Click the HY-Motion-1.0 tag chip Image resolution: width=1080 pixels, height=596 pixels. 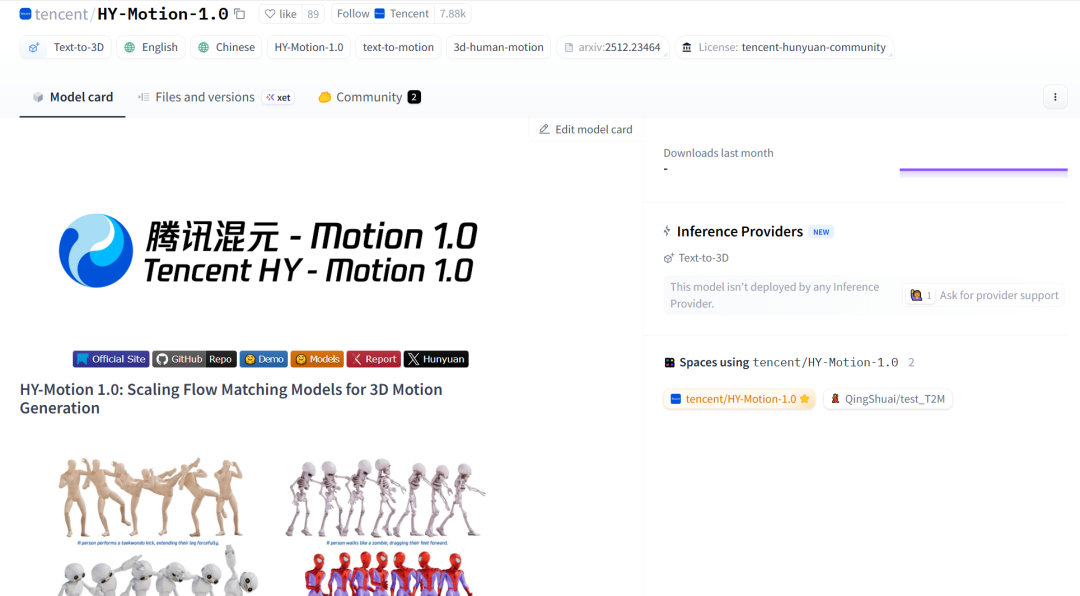(x=309, y=47)
